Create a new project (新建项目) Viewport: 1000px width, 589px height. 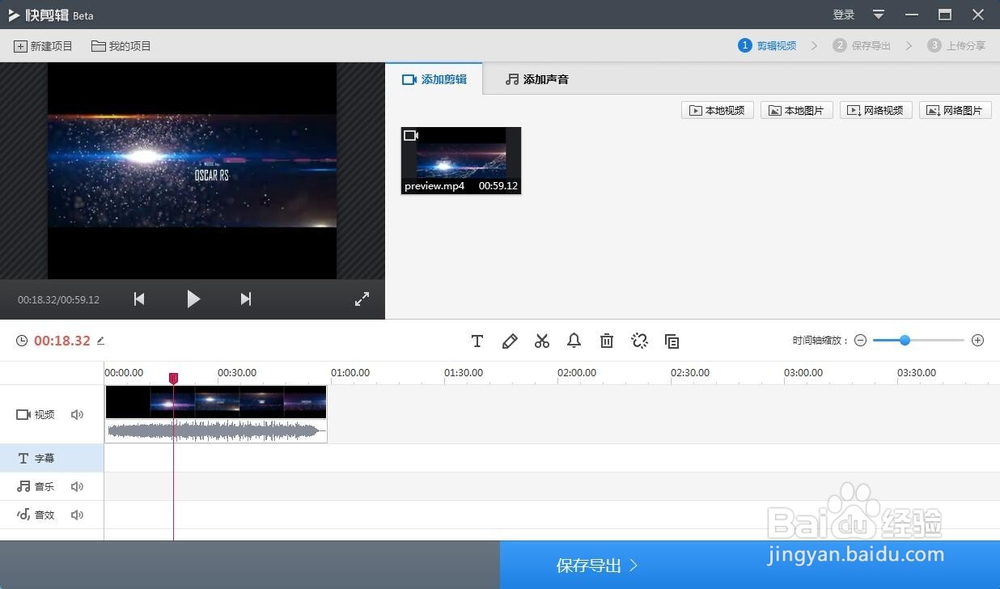pos(43,46)
